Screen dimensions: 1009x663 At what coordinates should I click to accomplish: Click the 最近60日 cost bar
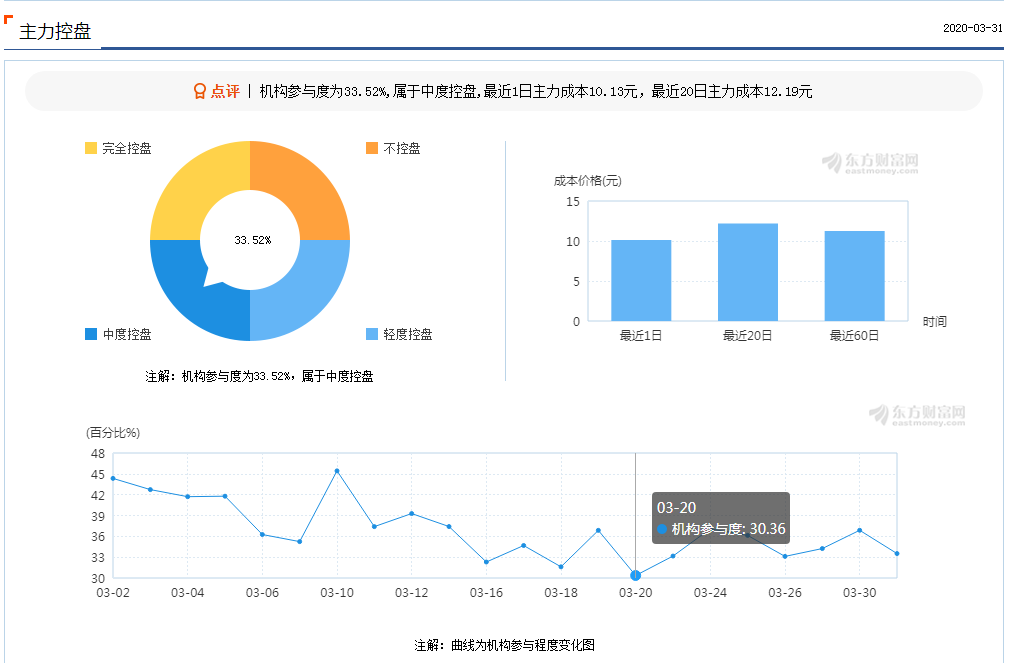coord(855,276)
